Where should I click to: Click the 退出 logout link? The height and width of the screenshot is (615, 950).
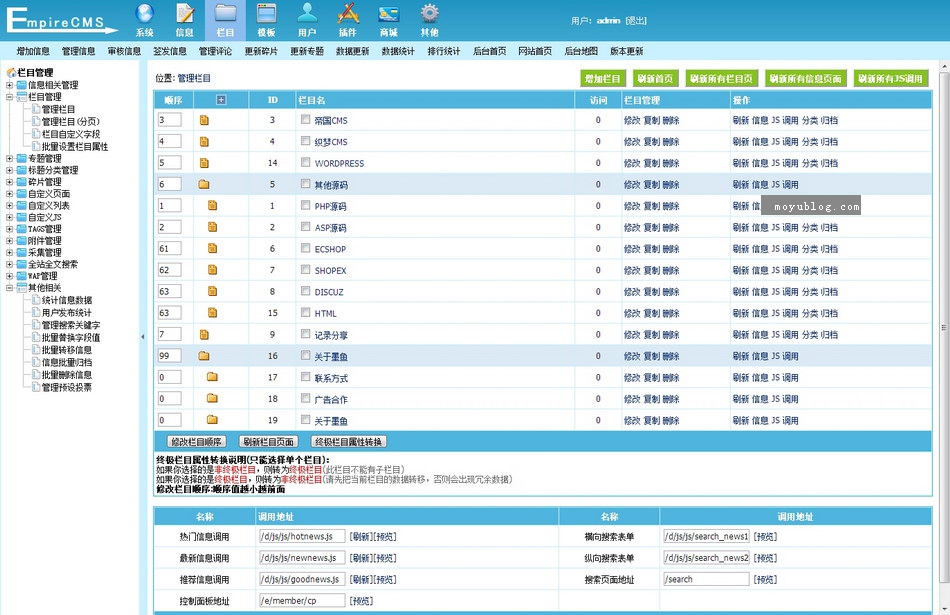[636, 21]
